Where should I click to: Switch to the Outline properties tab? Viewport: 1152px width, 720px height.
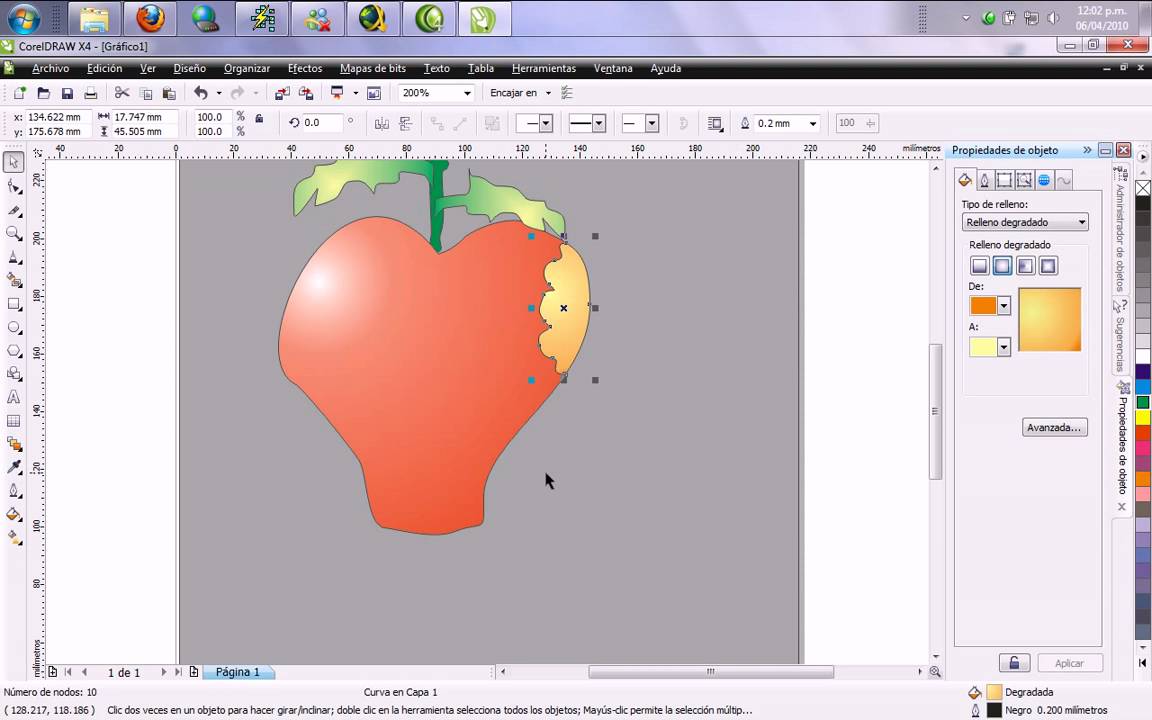click(x=984, y=180)
